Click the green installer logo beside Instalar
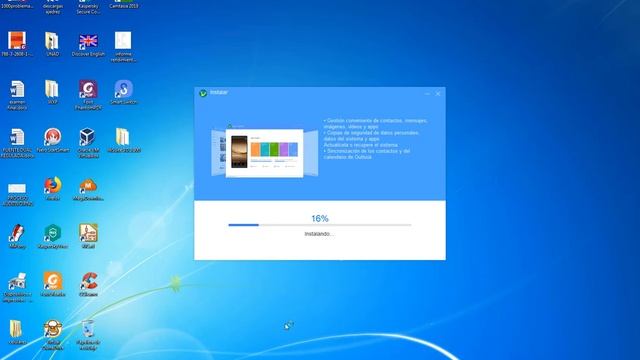Image resolution: width=640 pixels, height=360 pixels. [203, 93]
